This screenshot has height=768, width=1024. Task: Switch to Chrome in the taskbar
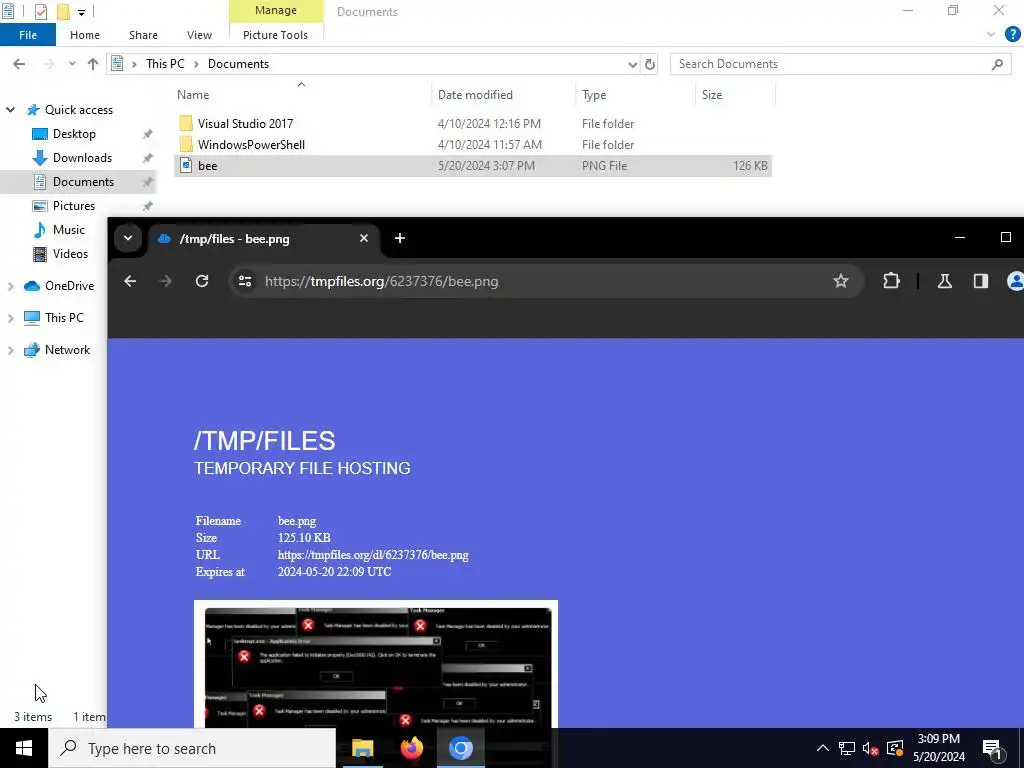460,748
